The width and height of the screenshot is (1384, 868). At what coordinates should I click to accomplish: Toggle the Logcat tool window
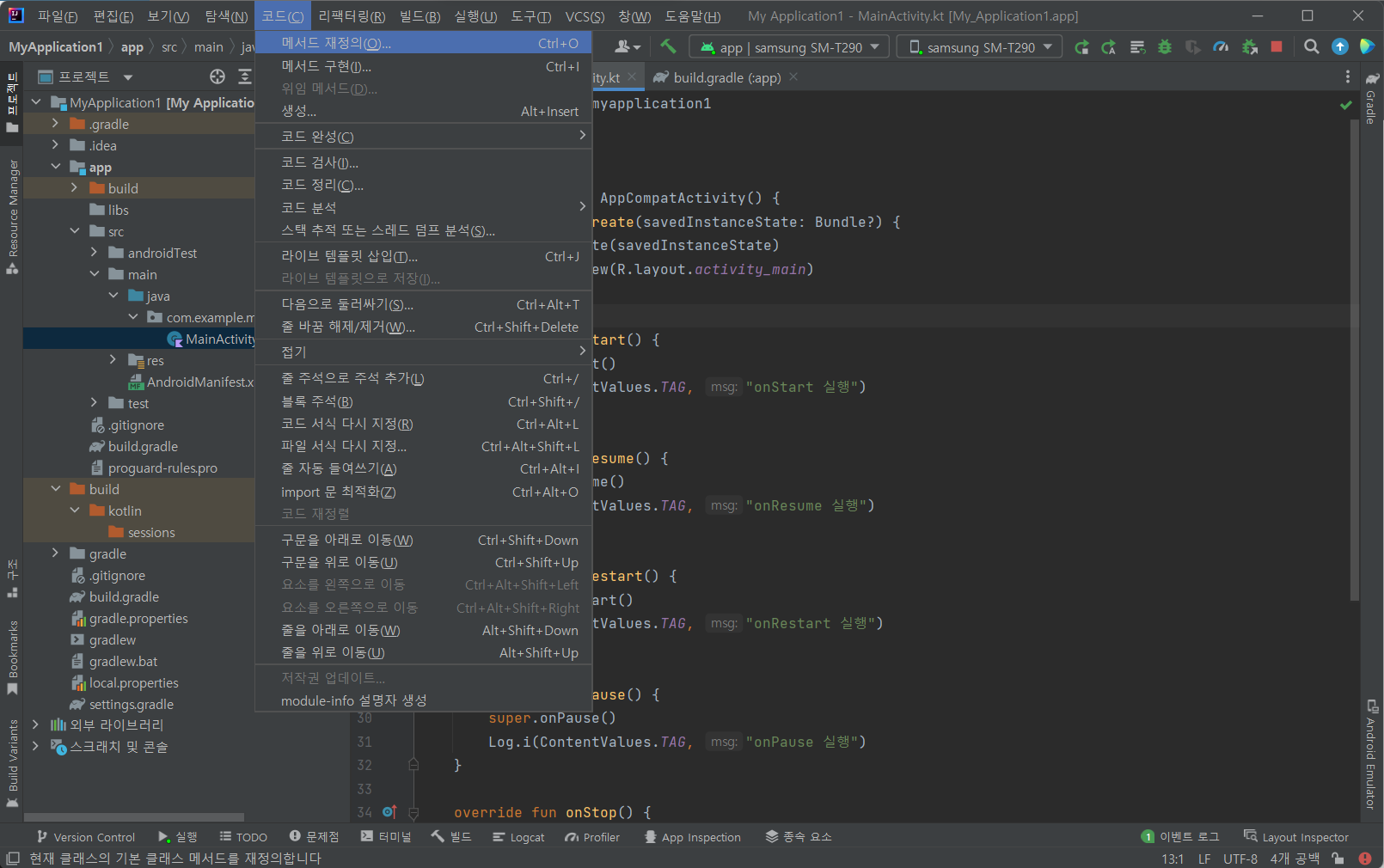pos(518,837)
